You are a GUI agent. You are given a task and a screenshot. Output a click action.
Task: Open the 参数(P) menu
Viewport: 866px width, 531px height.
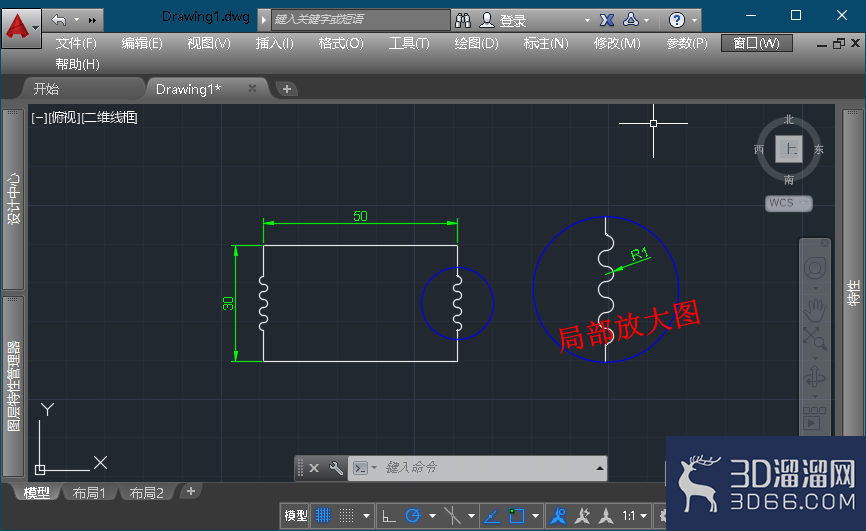click(x=687, y=43)
